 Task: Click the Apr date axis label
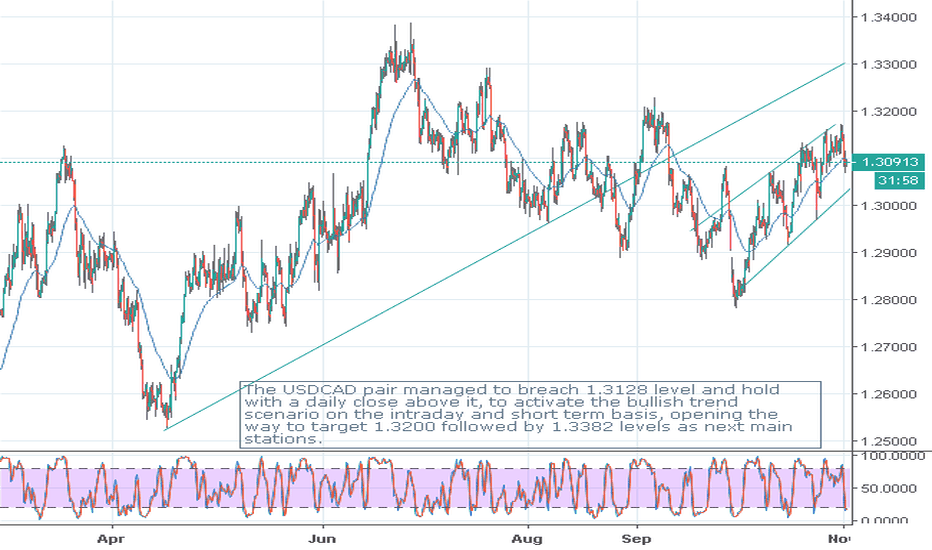pyautogui.click(x=111, y=539)
